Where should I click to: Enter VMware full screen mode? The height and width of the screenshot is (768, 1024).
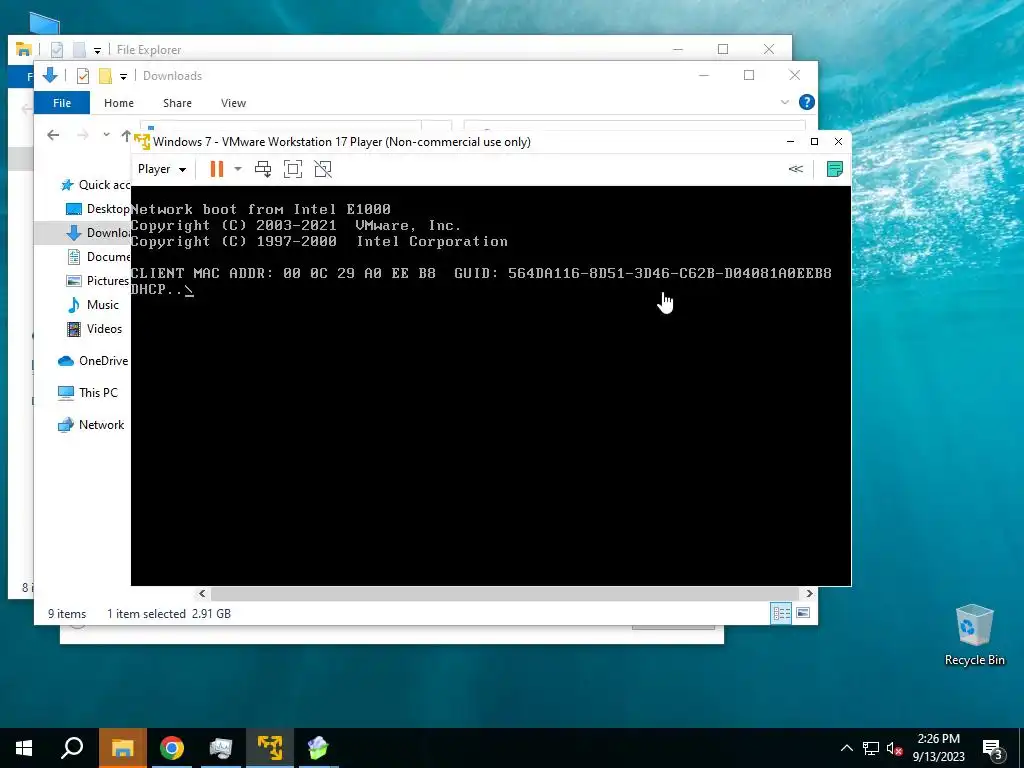(x=293, y=169)
